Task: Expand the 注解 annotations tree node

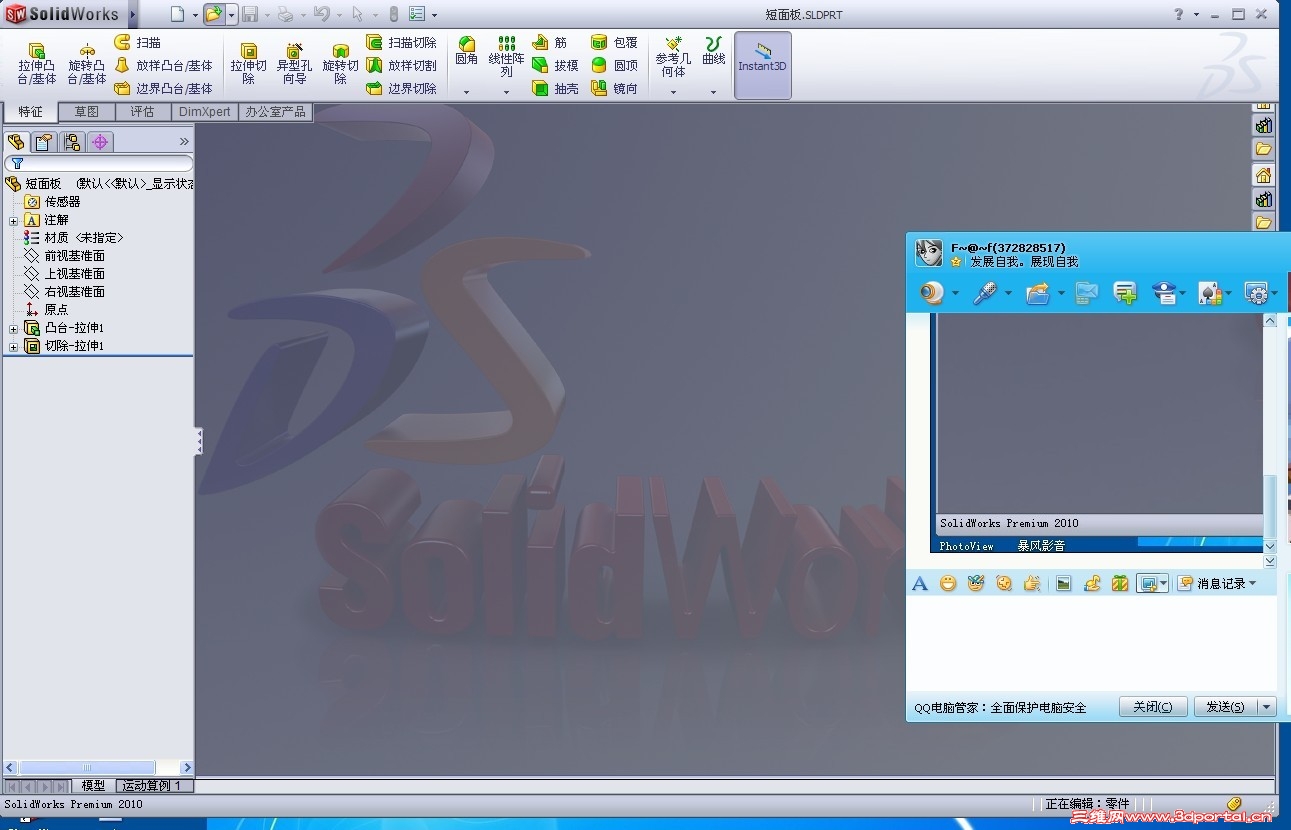Action: (14, 220)
